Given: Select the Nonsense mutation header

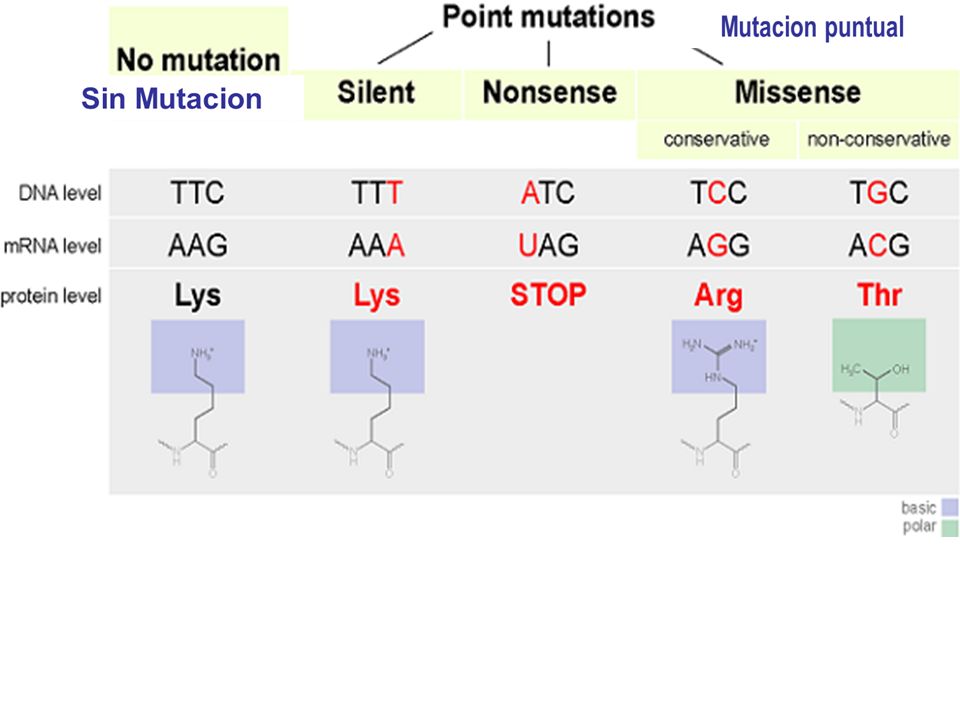Looking at the screenshot, I should (549, 94).
